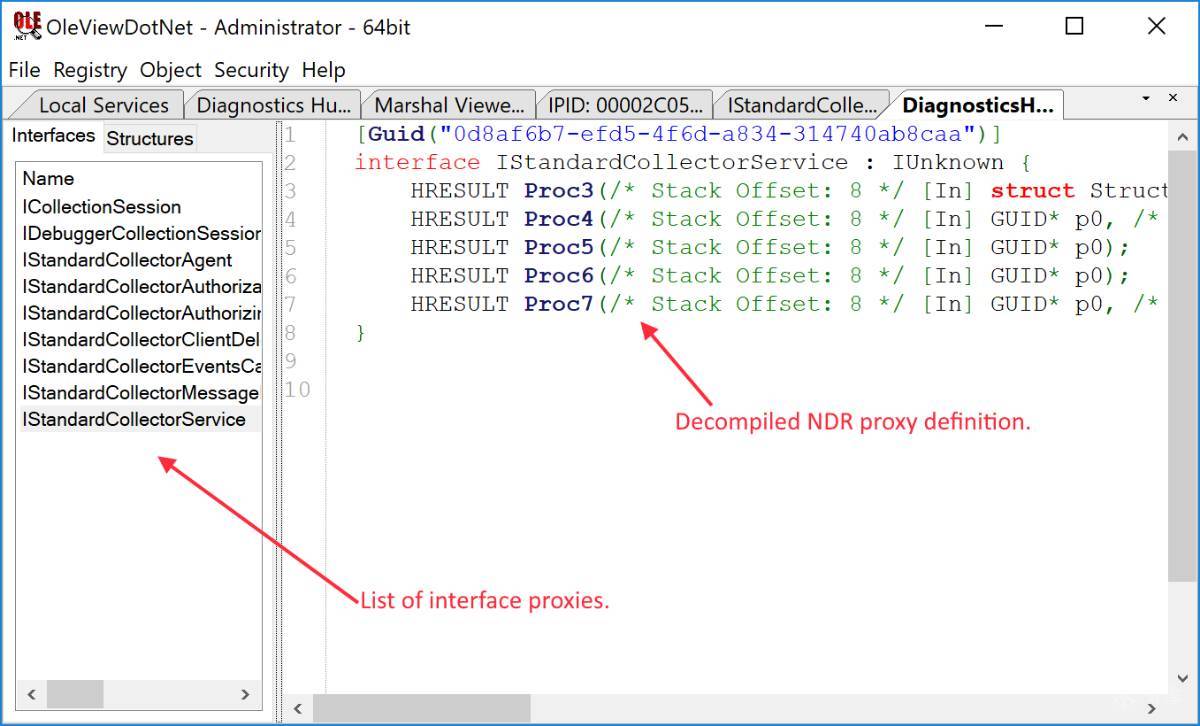Maximize the OleViewDotNet window
Screen dimensions: 1200x726
[1075, 27]
